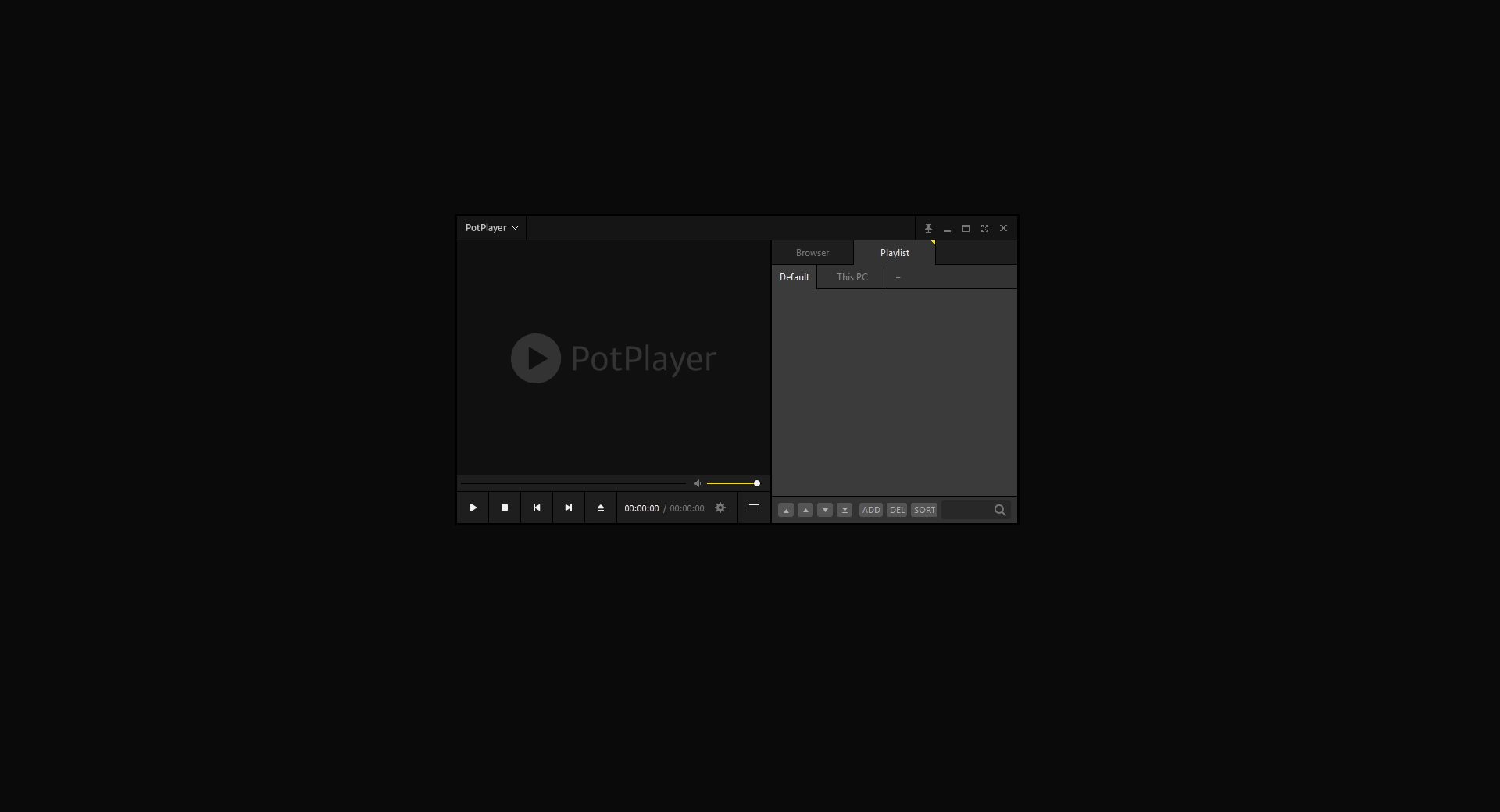Move selected playlist item to the top
This screenshot has height=812, width=1500.
click(x=786, y=510)
